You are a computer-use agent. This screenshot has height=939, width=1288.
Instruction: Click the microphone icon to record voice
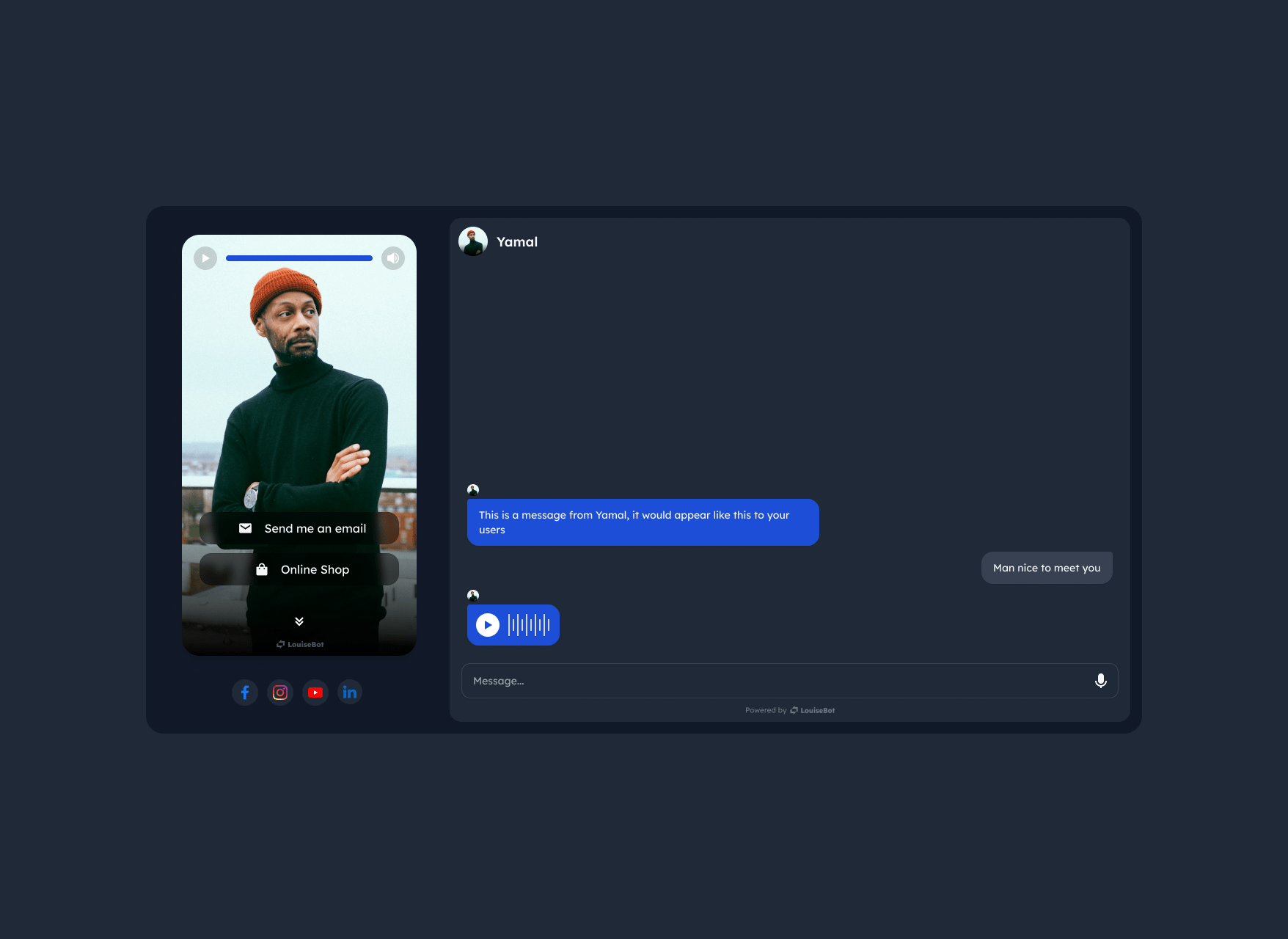1100,680
